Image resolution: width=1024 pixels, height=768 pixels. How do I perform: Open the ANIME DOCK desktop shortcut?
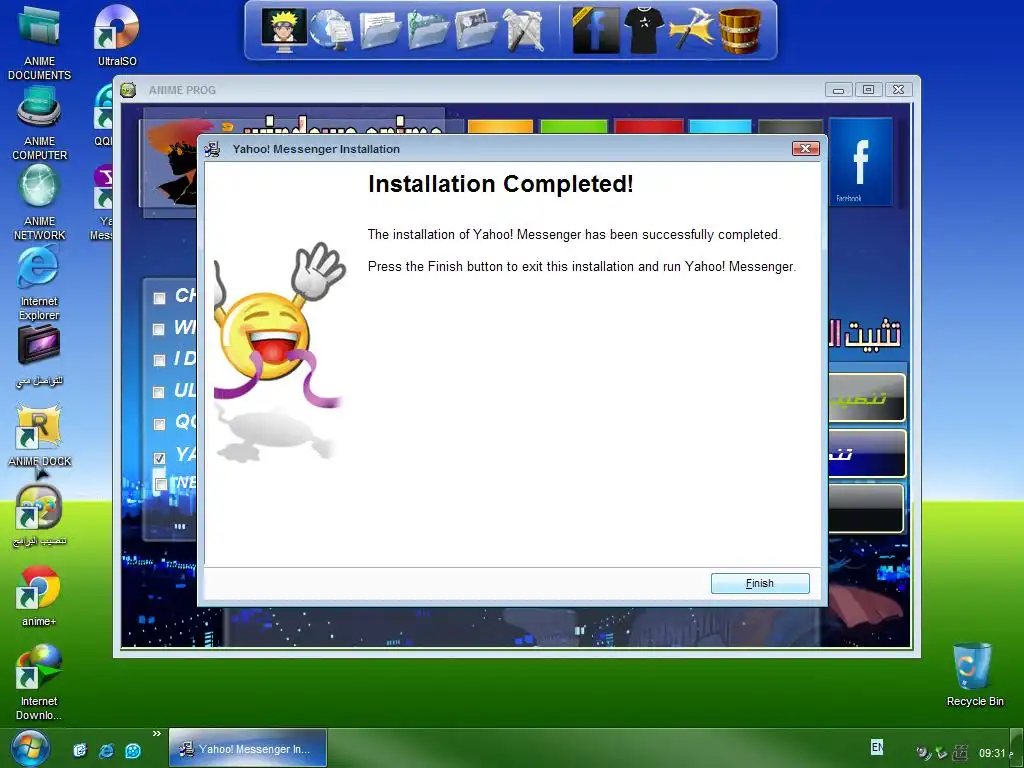(x=39, y=436)
